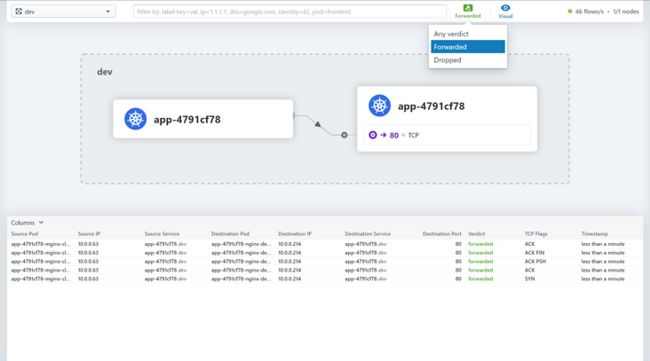
Task: Click the ACK FIN flag cell
Action: [534, 252]
